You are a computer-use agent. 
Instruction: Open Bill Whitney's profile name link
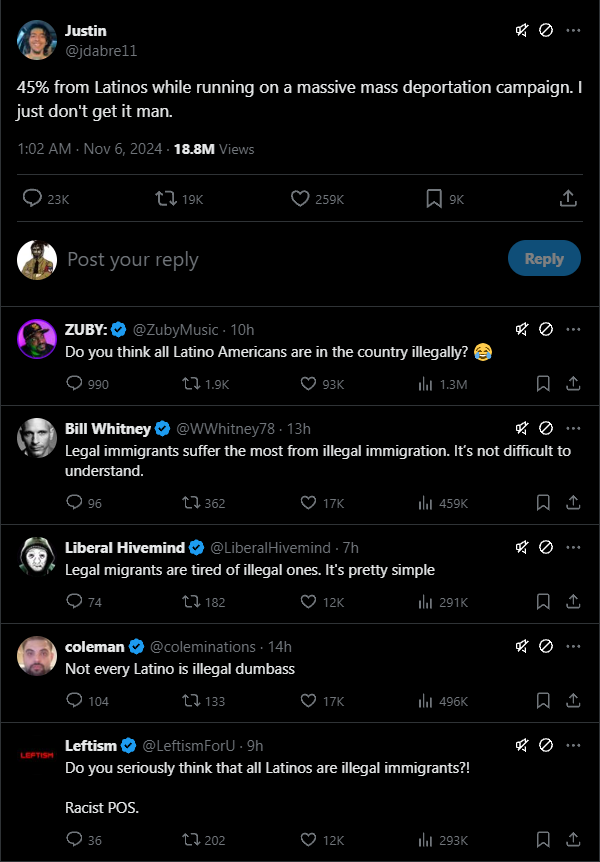pos(108,428)
